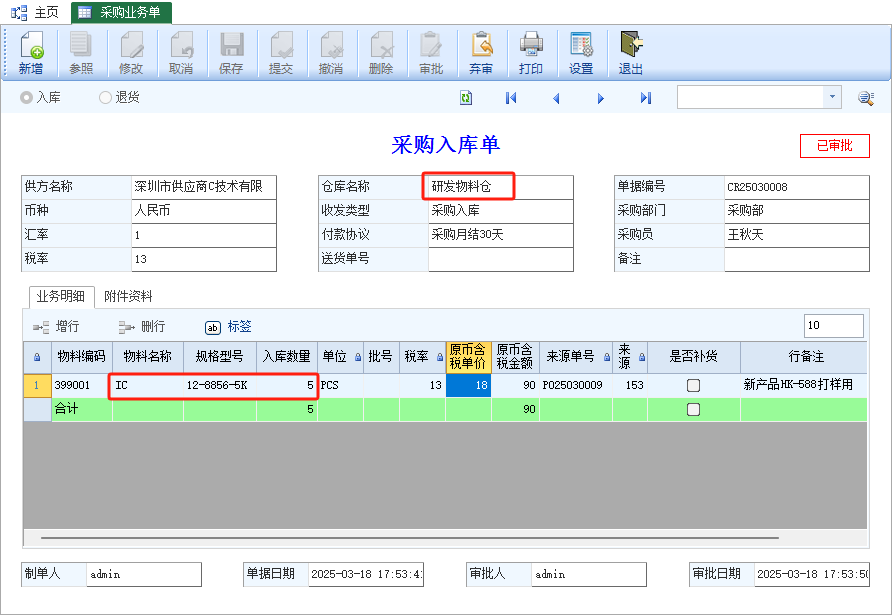Click the 修改 edit toolbar icon
Image resolution: width=892 pixels, height=615 pixels.
click(x=131, y=53)
